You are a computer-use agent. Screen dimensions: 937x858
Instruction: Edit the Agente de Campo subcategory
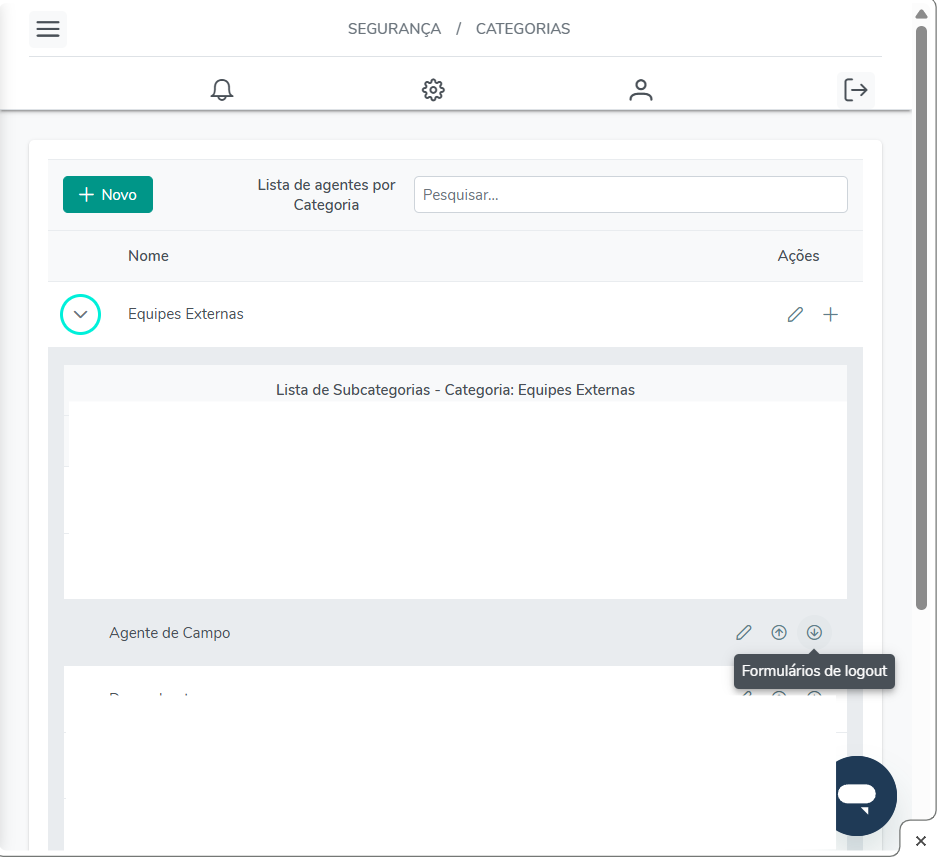tap(743, 633)
